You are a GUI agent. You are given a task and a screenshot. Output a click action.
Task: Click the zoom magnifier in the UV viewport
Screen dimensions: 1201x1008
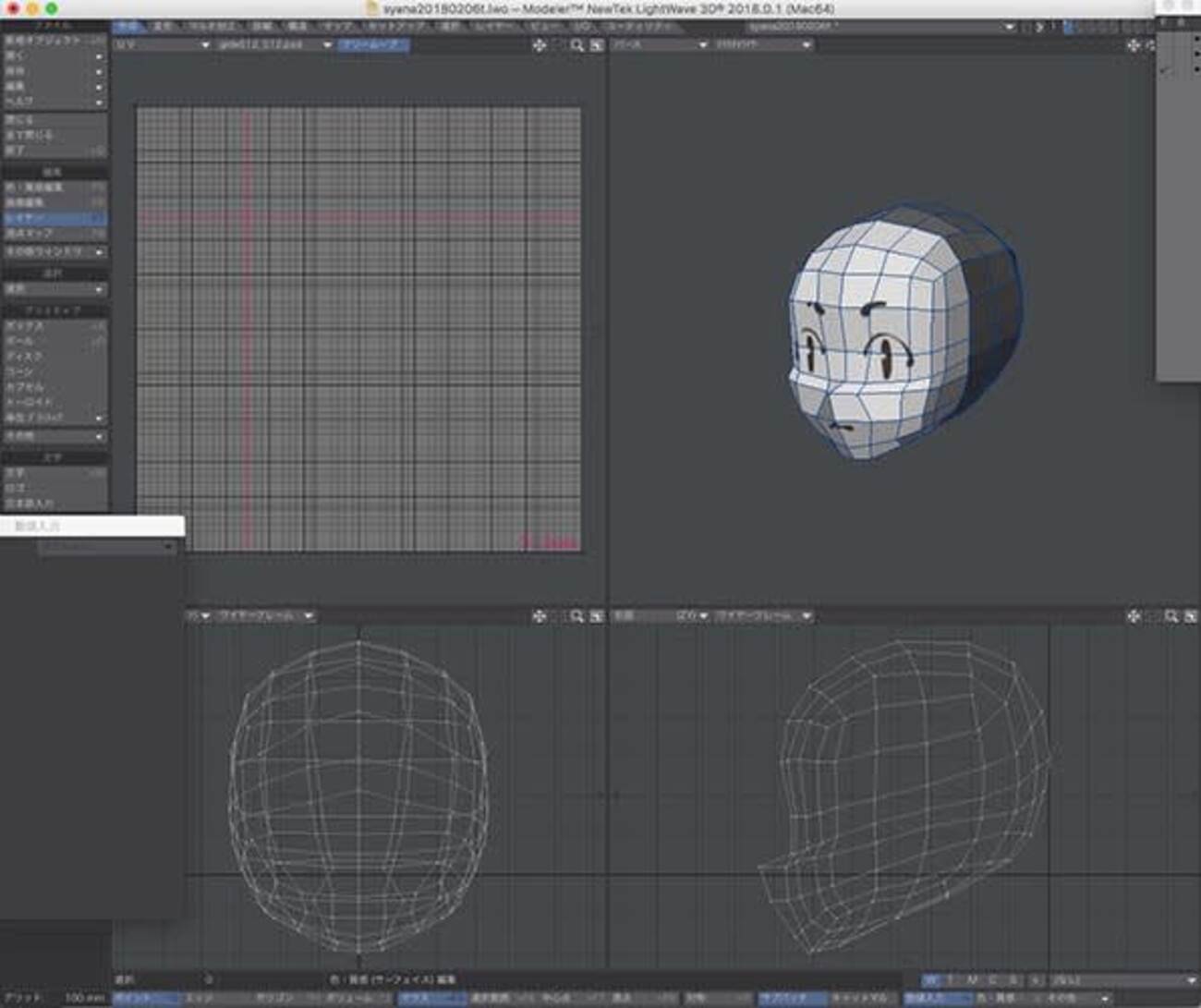577,45
